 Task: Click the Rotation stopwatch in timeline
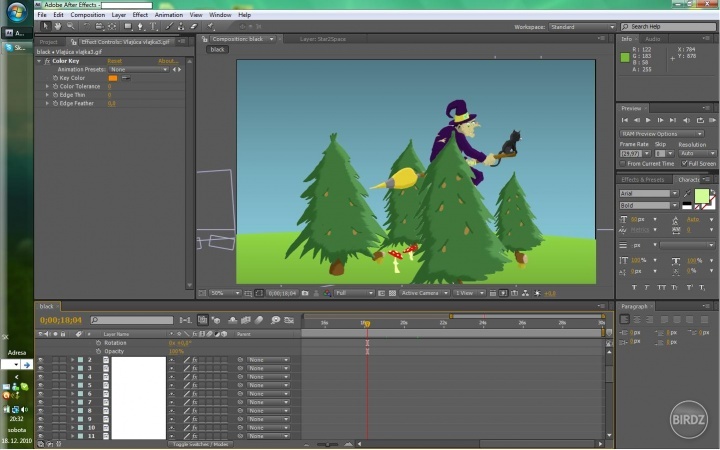98,343
